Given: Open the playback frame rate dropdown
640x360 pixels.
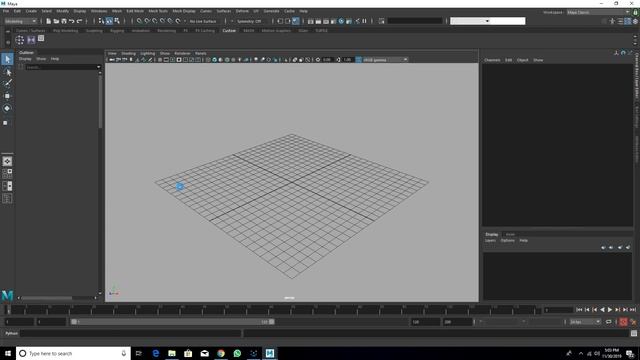Looking at the screenshot, I should pyautogui.click(x=585, y=322).
